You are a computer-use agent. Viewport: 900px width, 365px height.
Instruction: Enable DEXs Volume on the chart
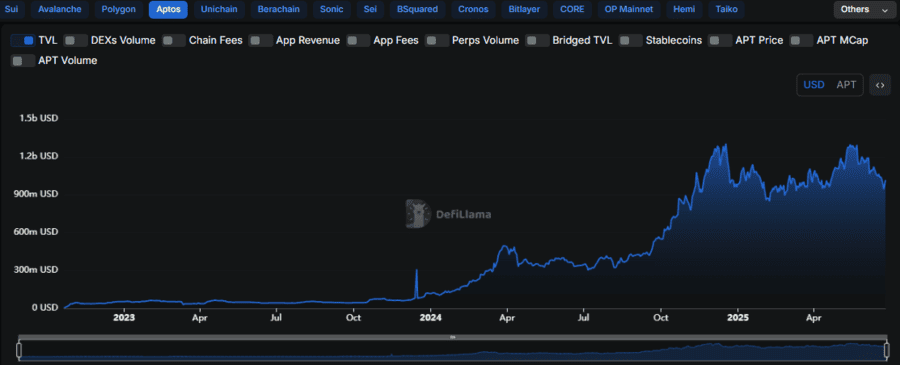coord(75,40)
